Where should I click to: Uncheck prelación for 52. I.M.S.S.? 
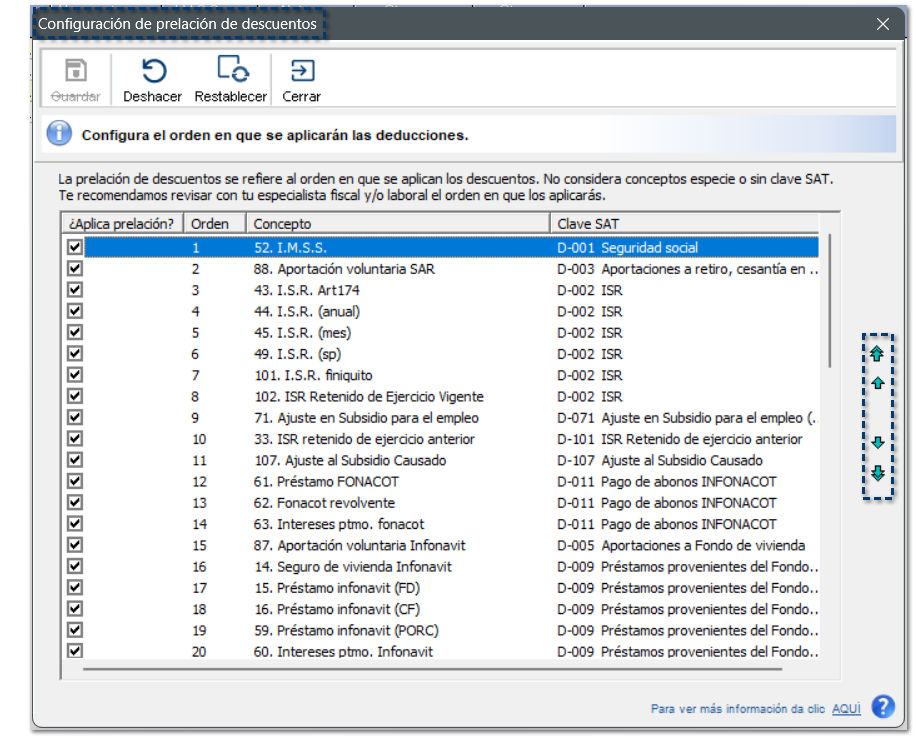75,247
